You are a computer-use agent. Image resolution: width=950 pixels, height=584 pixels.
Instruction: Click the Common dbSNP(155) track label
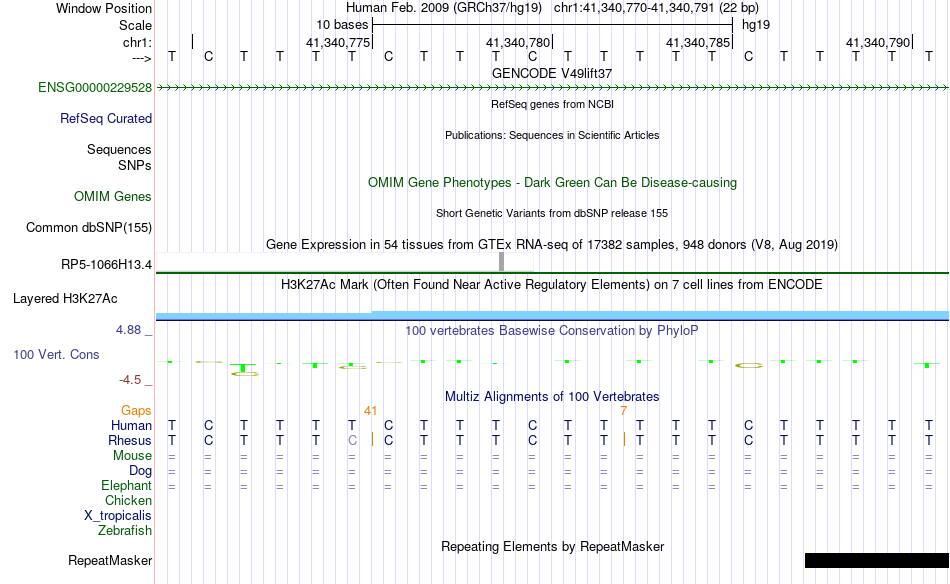[x=88, y=228]
